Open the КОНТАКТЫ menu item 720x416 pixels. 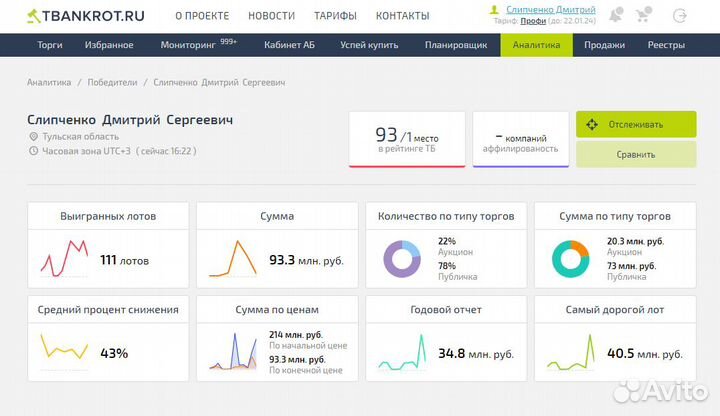[x=403, y=16]
